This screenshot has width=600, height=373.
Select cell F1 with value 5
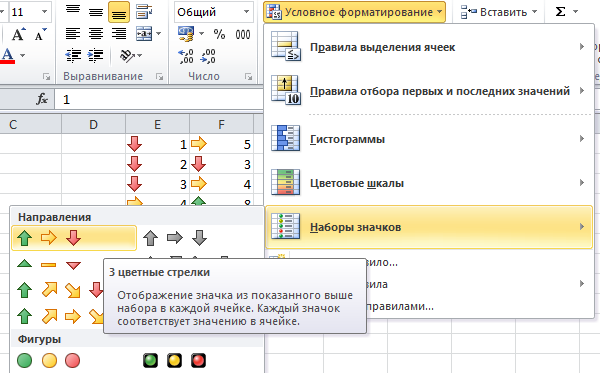221,144
